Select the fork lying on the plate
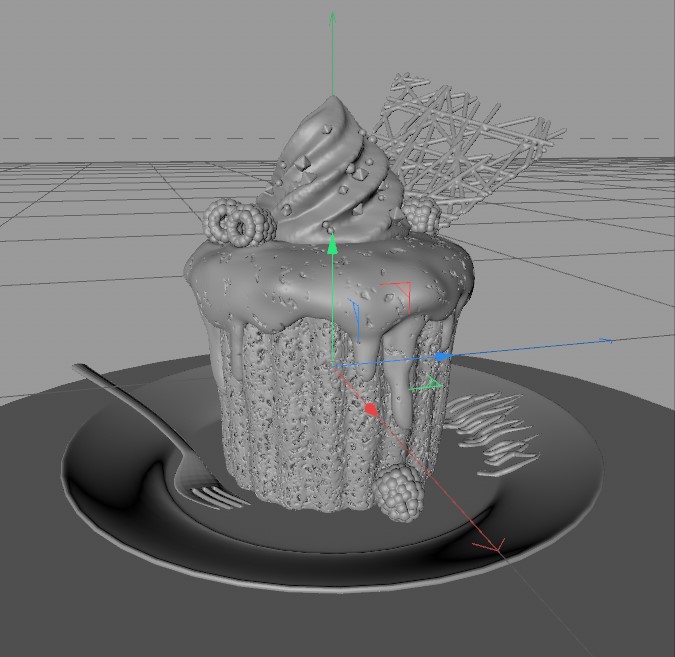This screenshot has height=657, width=675. point(159,435)
